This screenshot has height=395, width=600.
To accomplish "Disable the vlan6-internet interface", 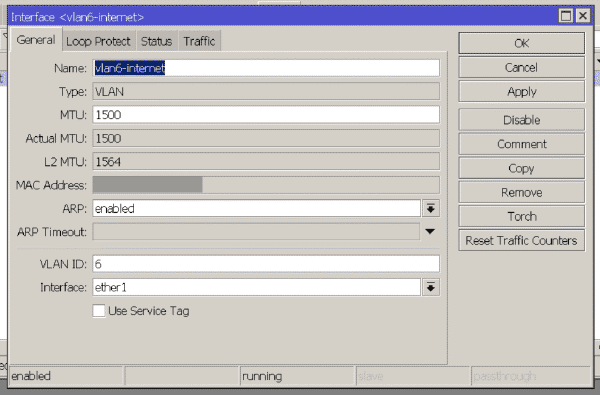I will (522, 120).
